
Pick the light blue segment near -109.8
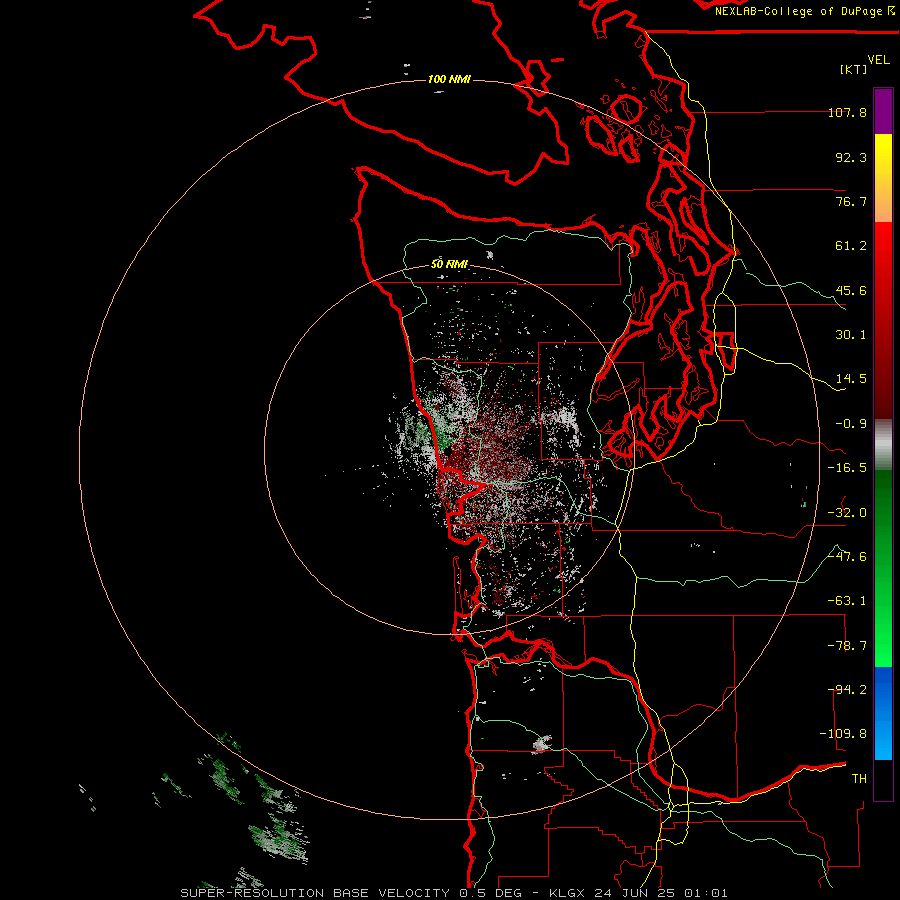[883, 736]
